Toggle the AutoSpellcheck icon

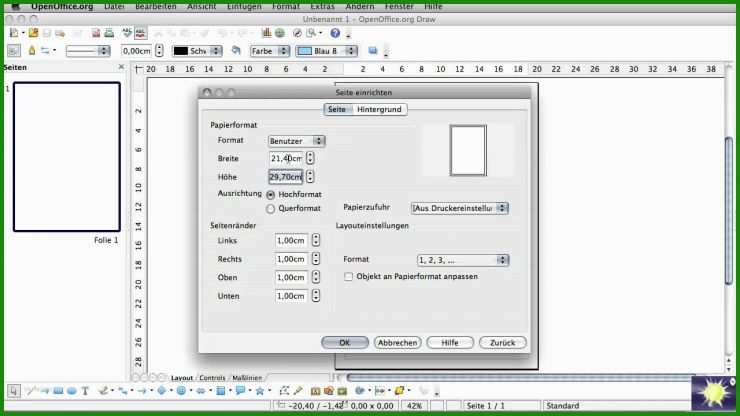pyautogui.click(x=140, y=33)
